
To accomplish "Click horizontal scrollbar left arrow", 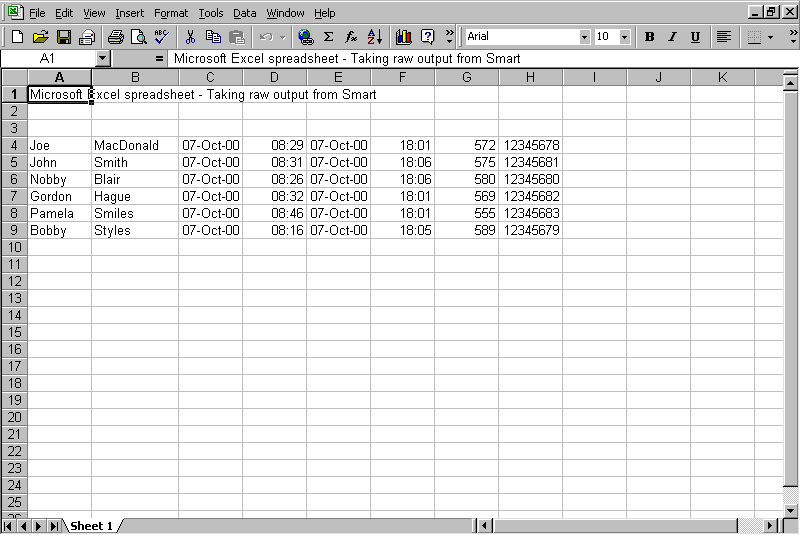I will coord(484,525).
